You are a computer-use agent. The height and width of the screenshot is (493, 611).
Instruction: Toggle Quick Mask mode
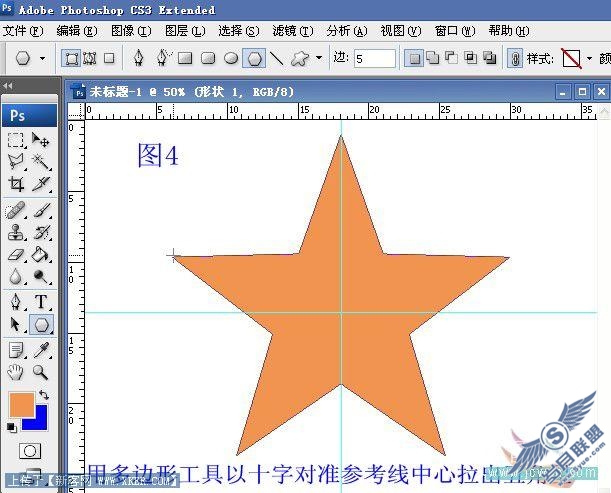click(30, 451)
